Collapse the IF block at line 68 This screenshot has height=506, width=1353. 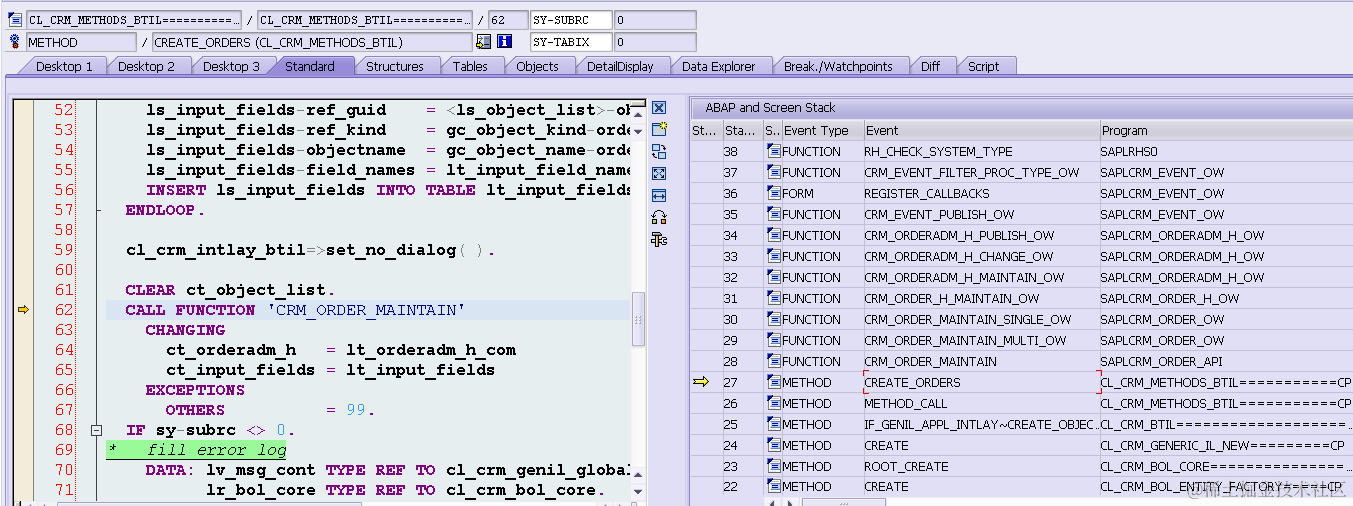96,430
